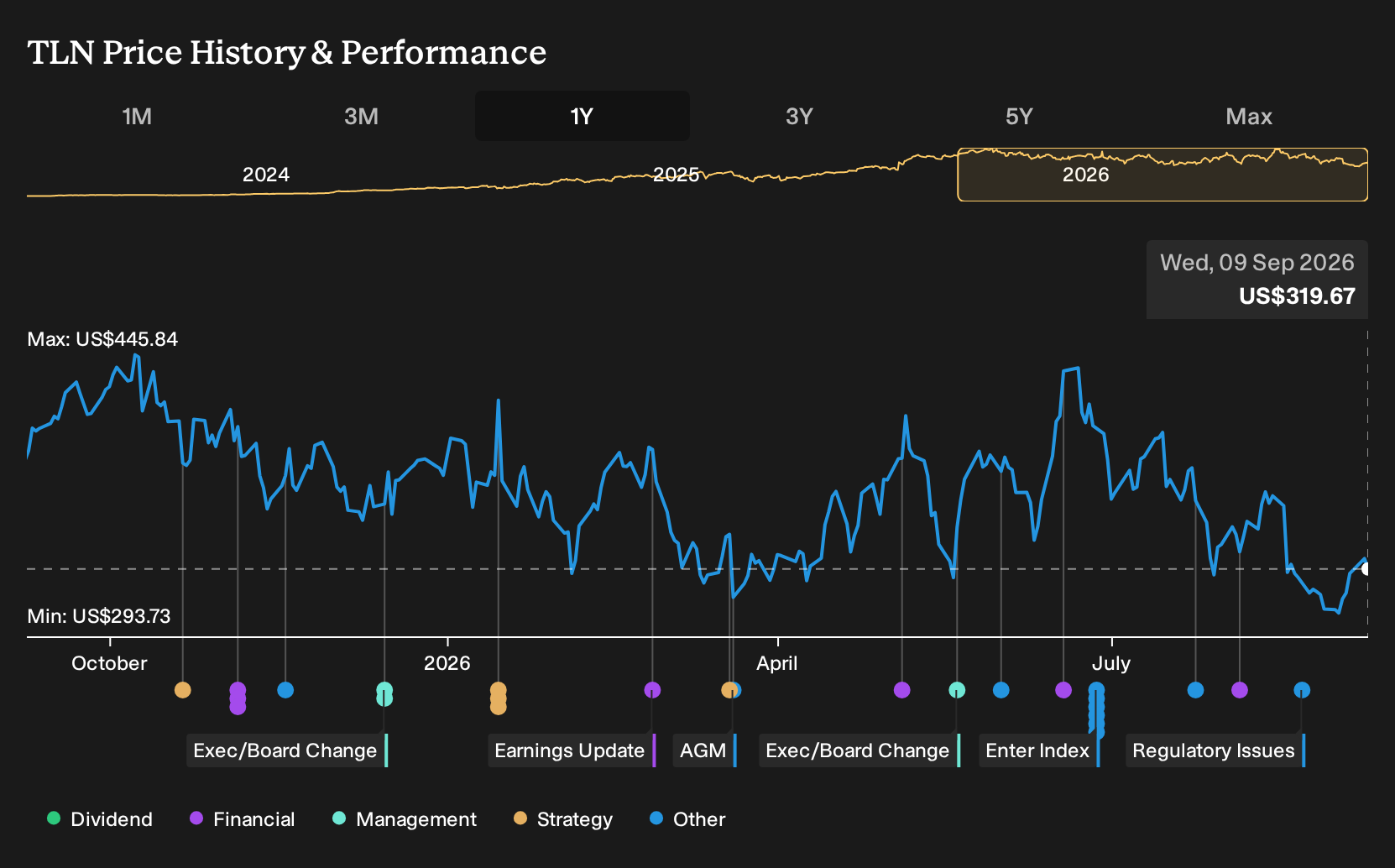Screen dimensions: 1395x868
Task: Open the Earnings Update event label
Action: point(572,750)
